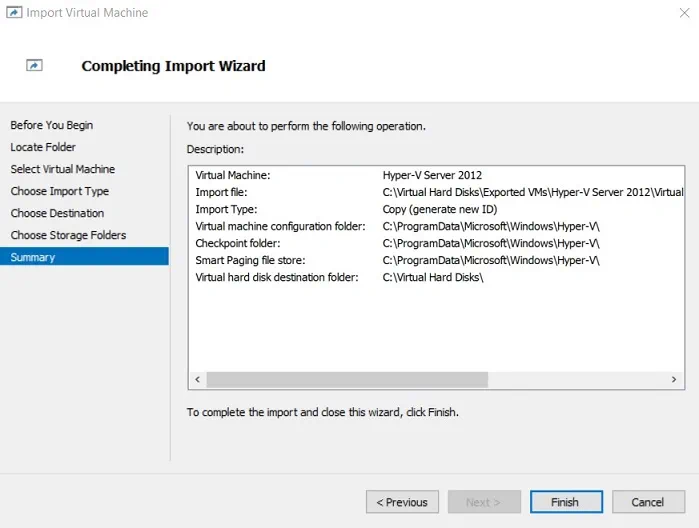The image size is (699, 528).
Task: Open the Choose Destination step
Action: click(57, 213)
